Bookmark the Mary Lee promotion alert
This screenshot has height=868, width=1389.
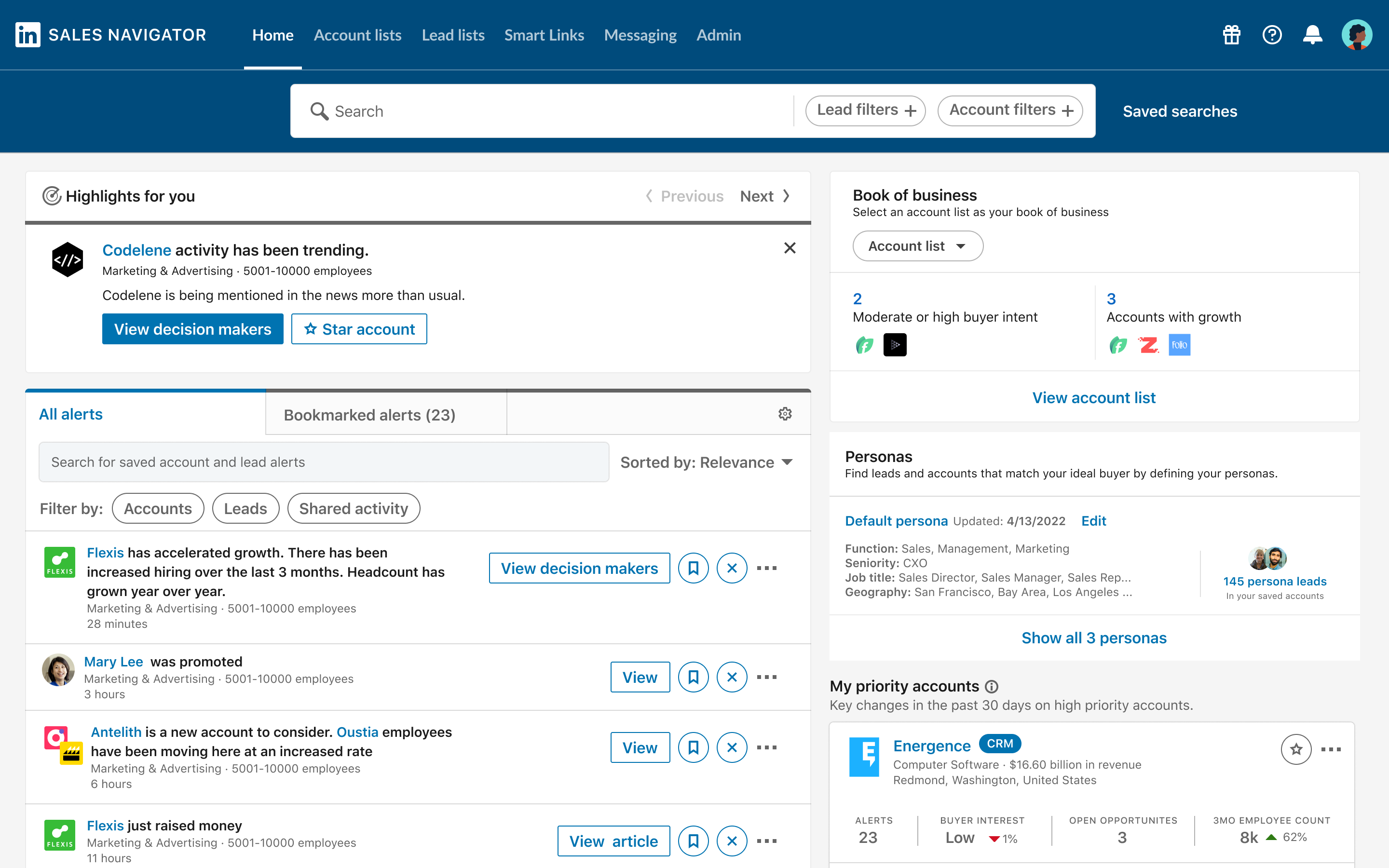point(694,678)
